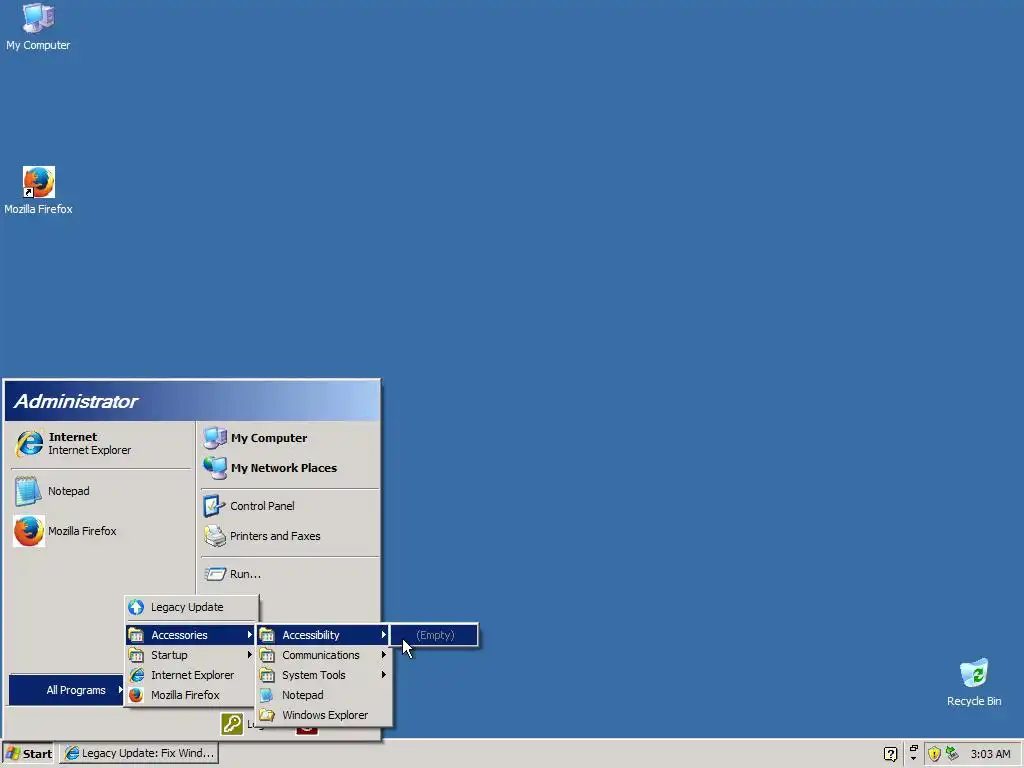This screenshot has width=1024, height=768.
Task: Click the Start button
Action: click(28, 754)
